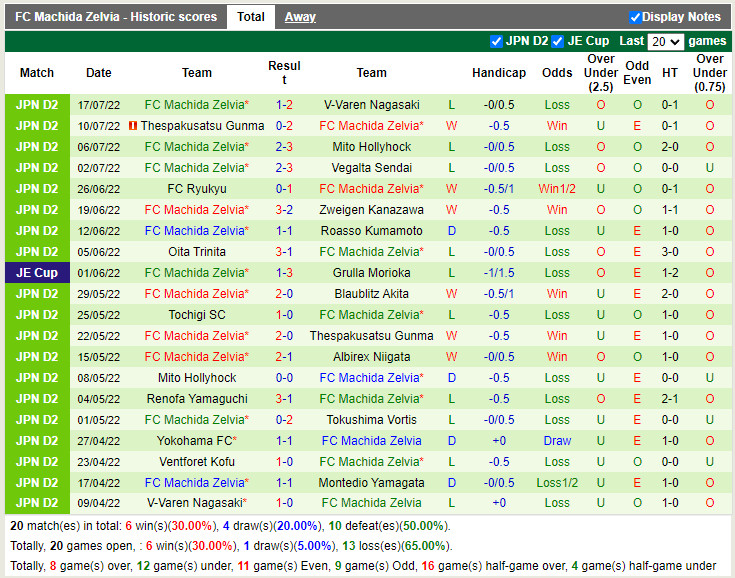This screenshot has height=578, width=735.
Task: Click Tochigi SC team name
Action: 197,315
